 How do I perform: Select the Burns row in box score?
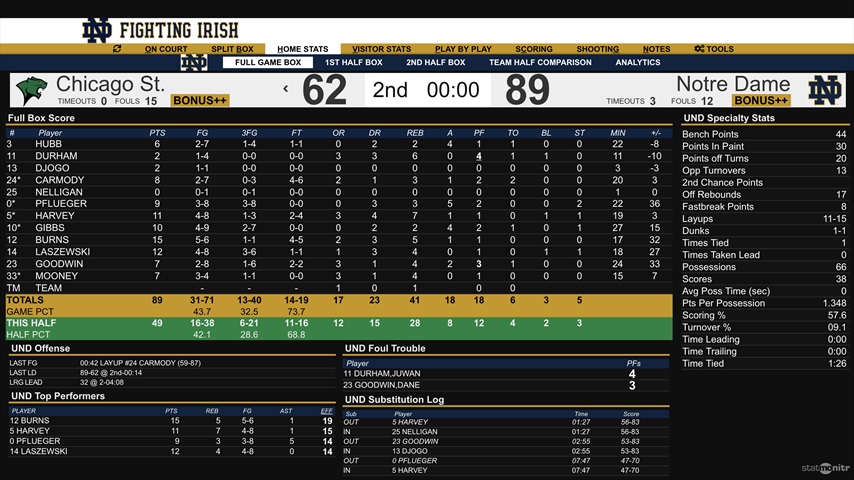(x=49, y=240)
